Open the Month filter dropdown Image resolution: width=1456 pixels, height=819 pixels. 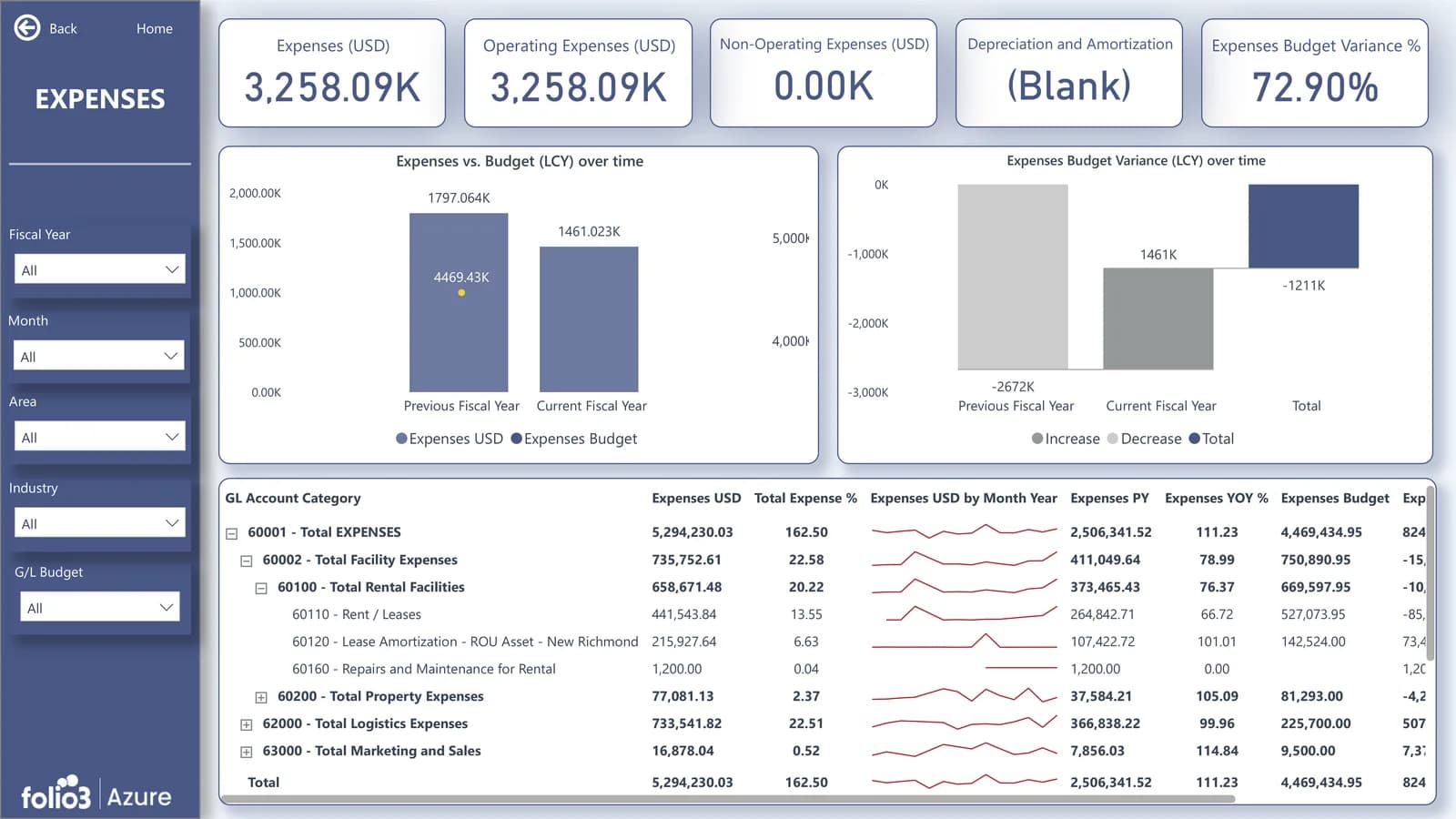click(x=99, y=356)
